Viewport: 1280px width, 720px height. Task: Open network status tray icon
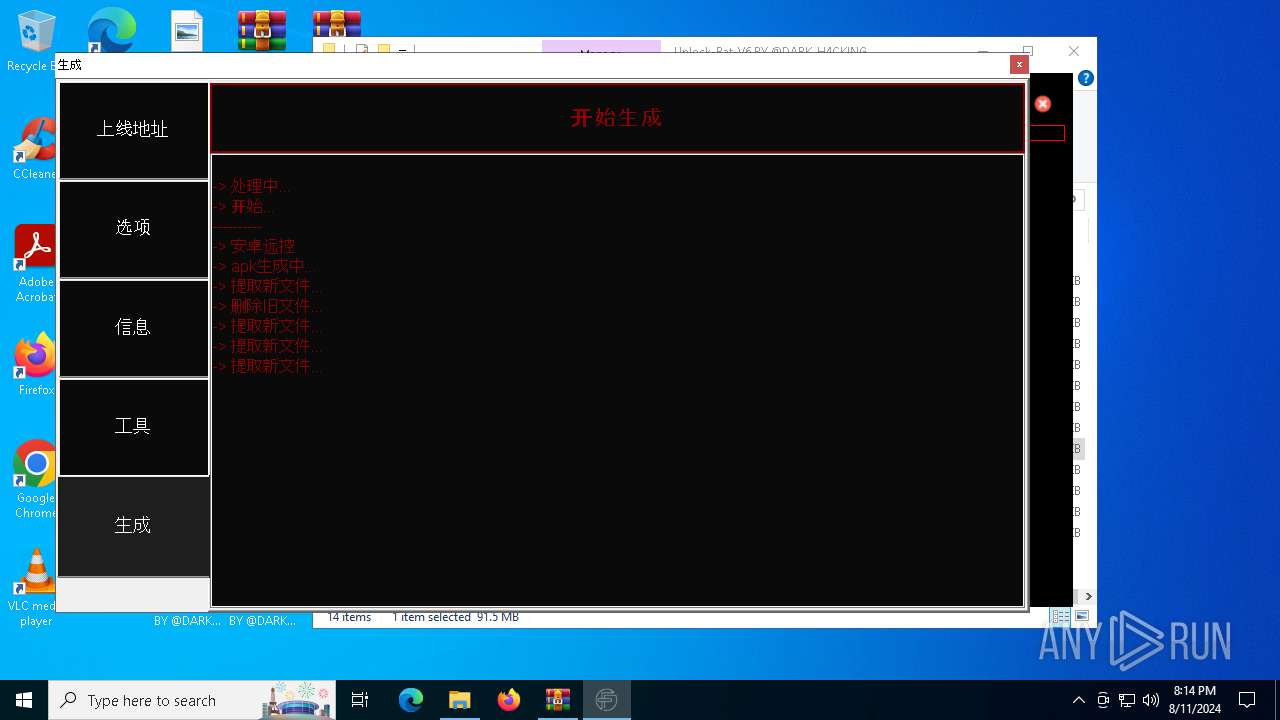(1127, 700)
